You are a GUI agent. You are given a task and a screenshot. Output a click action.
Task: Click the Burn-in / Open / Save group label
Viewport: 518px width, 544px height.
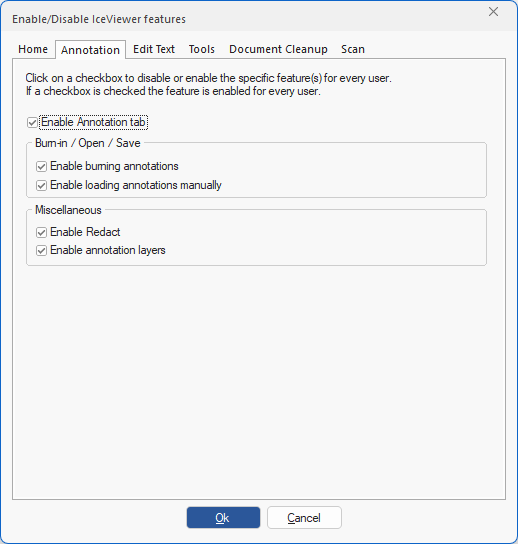[x=88, y=143]
